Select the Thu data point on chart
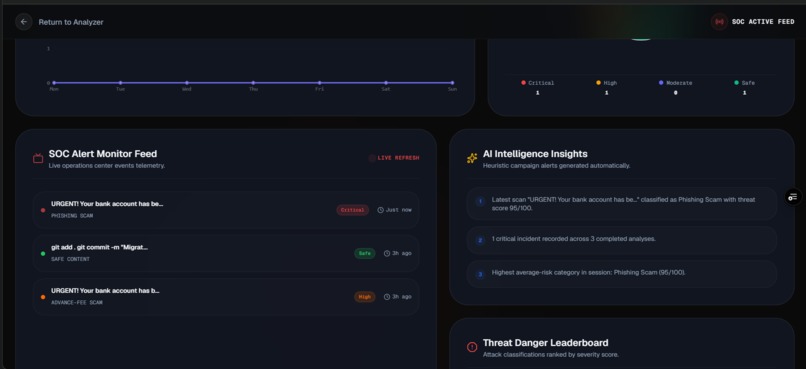Viewport: 806px width, 369px height. point(253,82)
